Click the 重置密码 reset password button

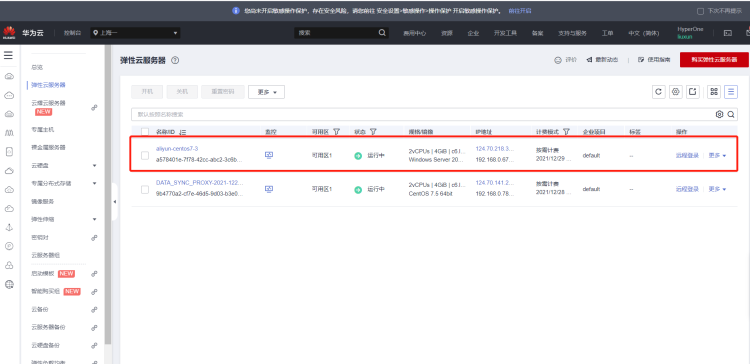point(223,92)
